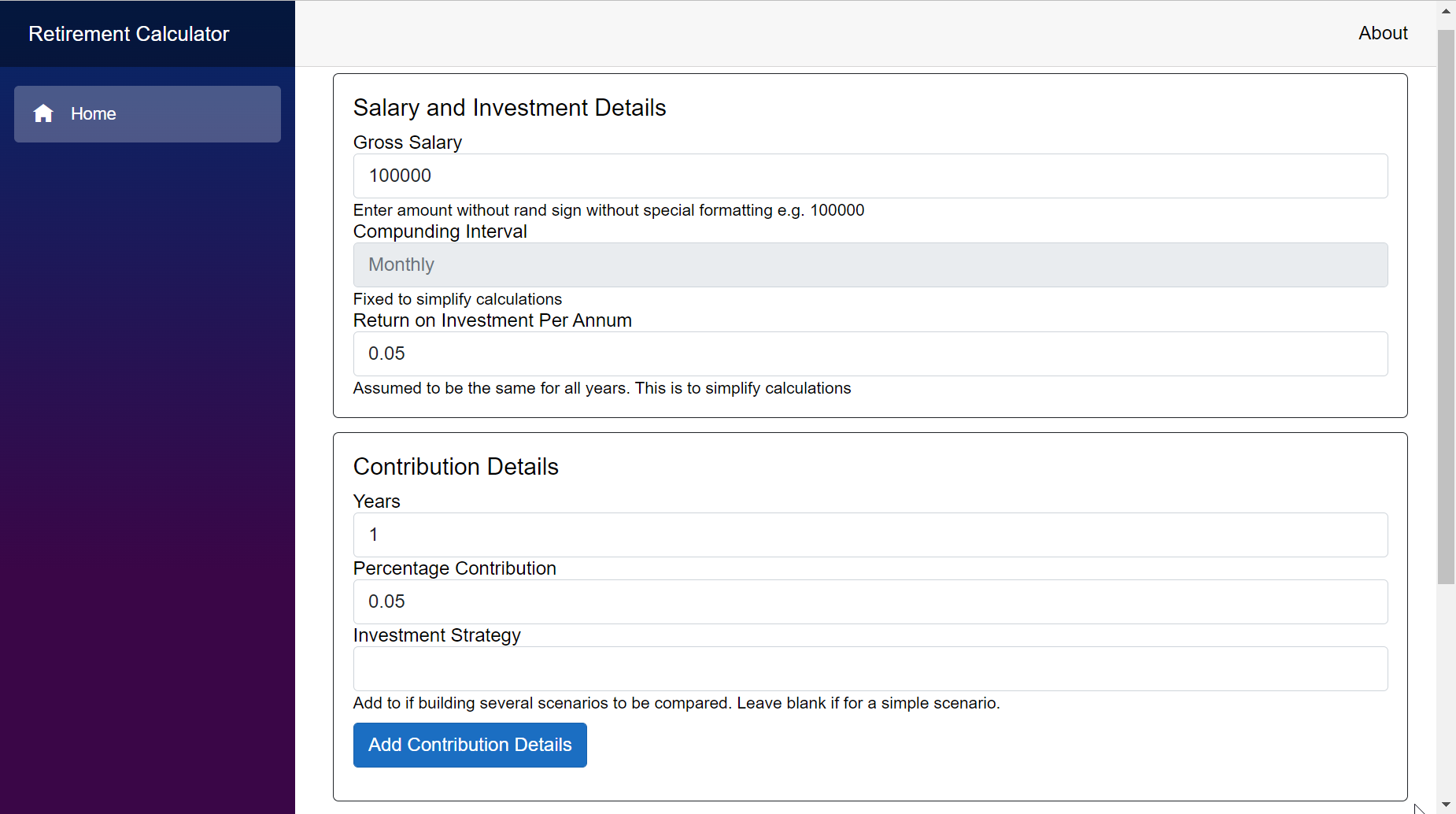Click the Percentage Contribution input field

(x=870, y=601)
